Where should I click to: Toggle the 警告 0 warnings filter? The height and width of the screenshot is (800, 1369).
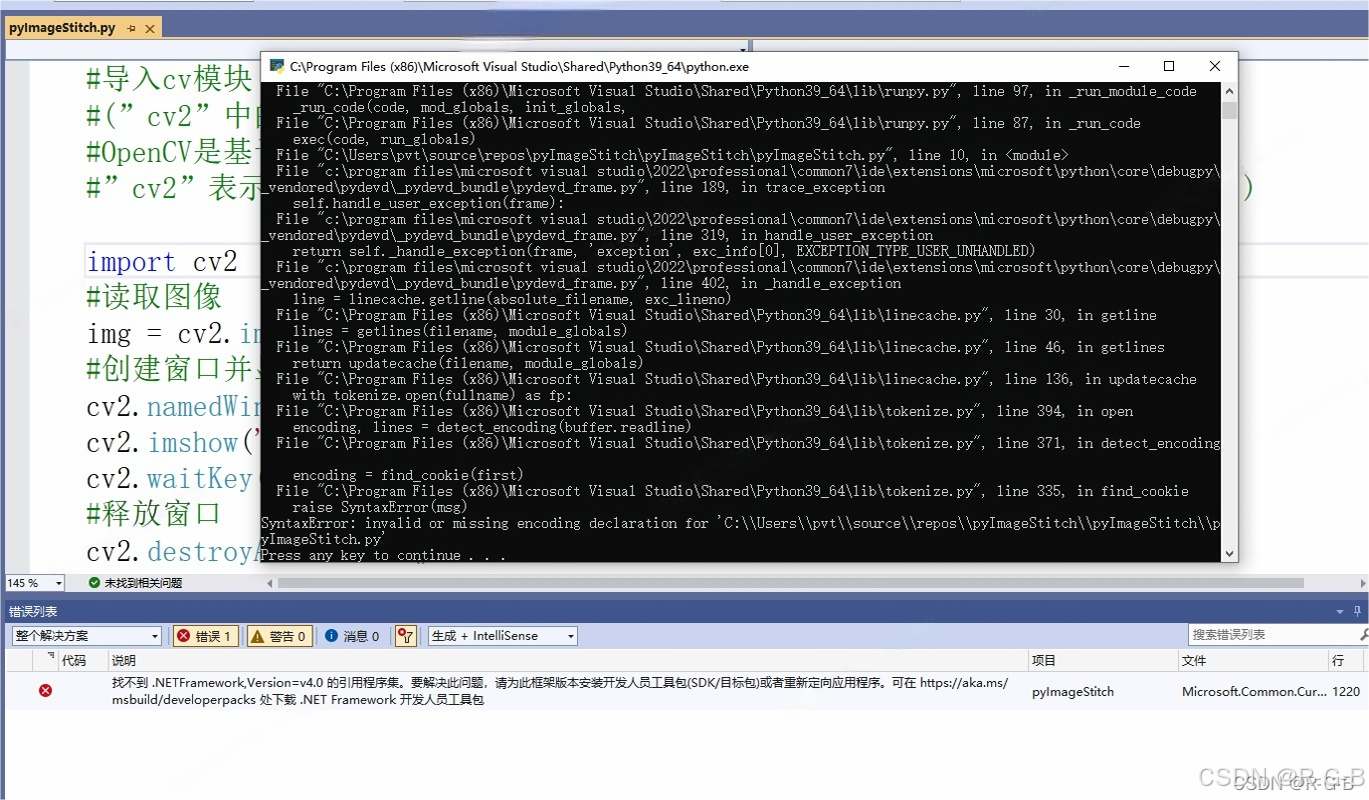pyautogui.click(x=278, y=636)
